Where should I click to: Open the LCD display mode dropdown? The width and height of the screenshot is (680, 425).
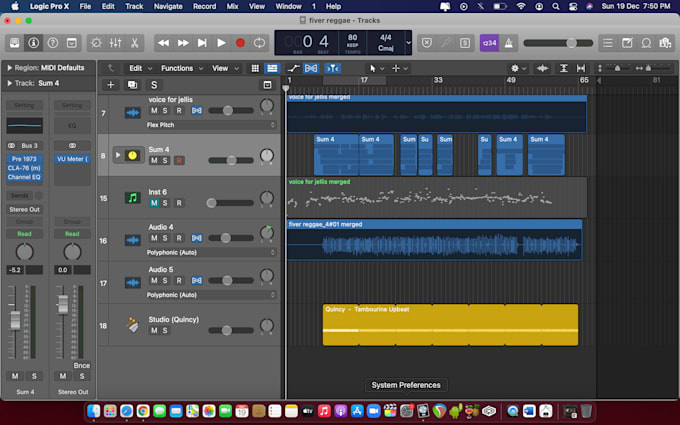(x=408, y=42)
